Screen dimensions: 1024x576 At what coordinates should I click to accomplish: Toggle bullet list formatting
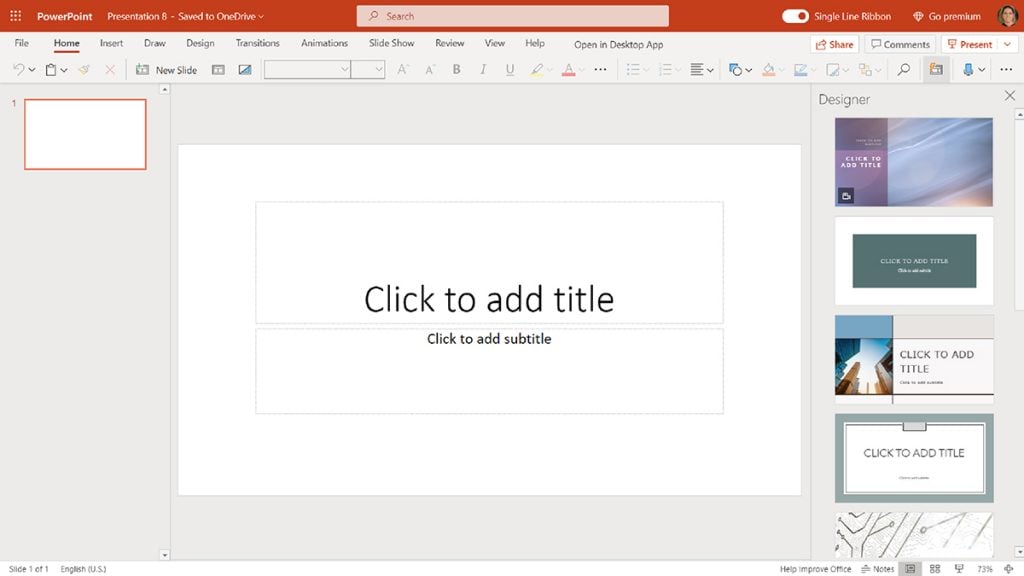(x=634, y=69)
